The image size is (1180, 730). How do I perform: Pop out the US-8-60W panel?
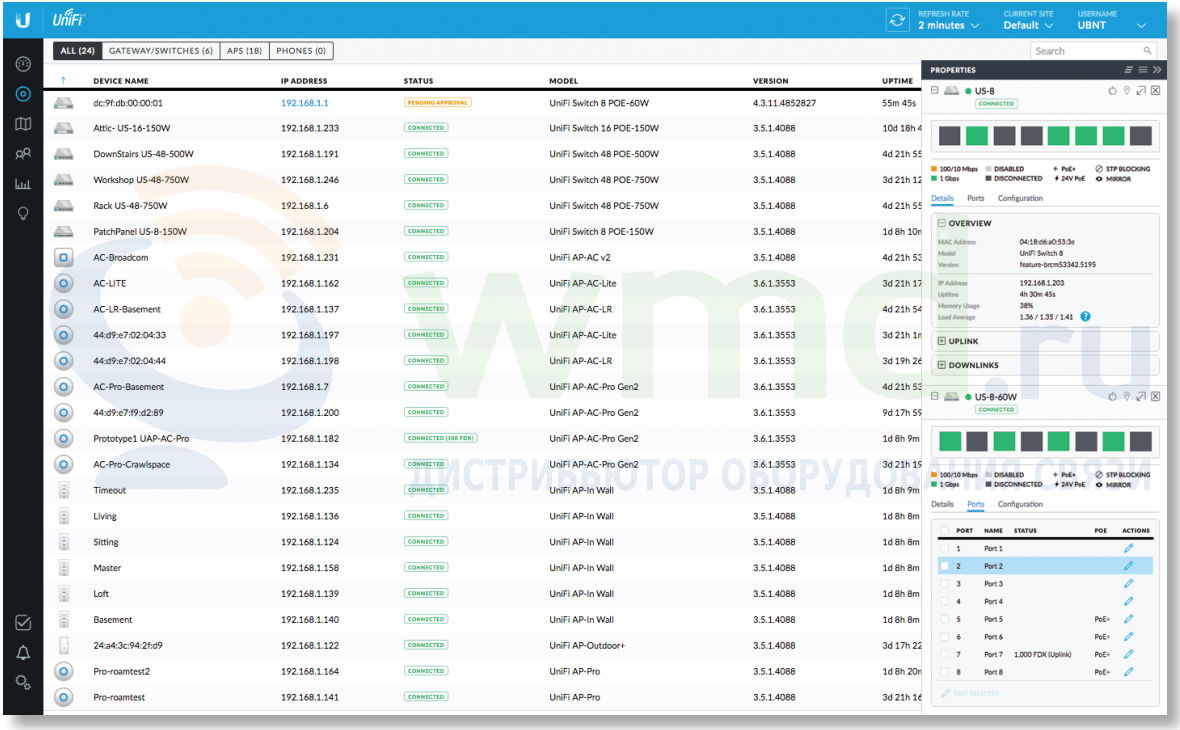pos(1141,397)
